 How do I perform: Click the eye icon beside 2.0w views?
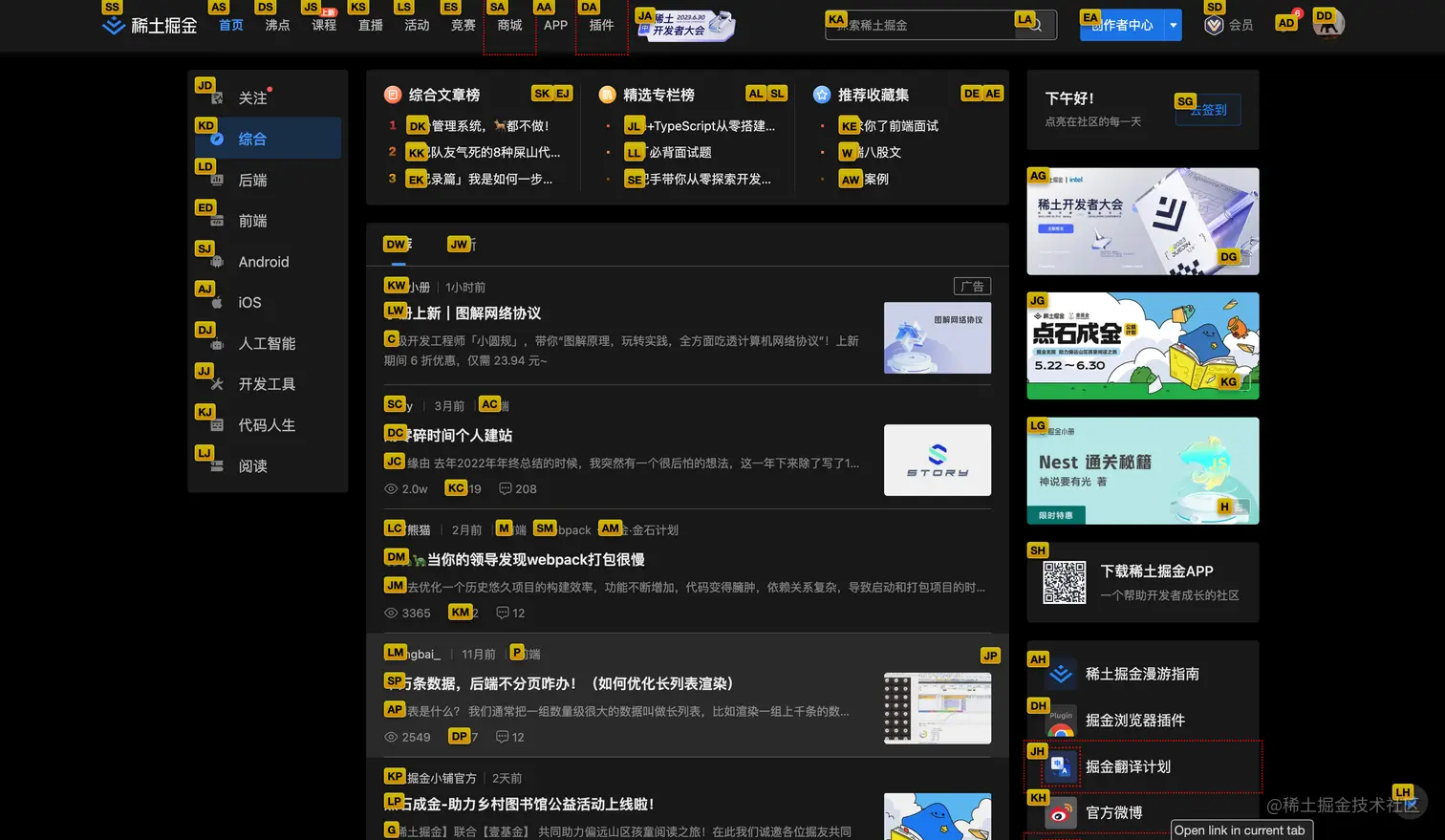click(391, 488)
